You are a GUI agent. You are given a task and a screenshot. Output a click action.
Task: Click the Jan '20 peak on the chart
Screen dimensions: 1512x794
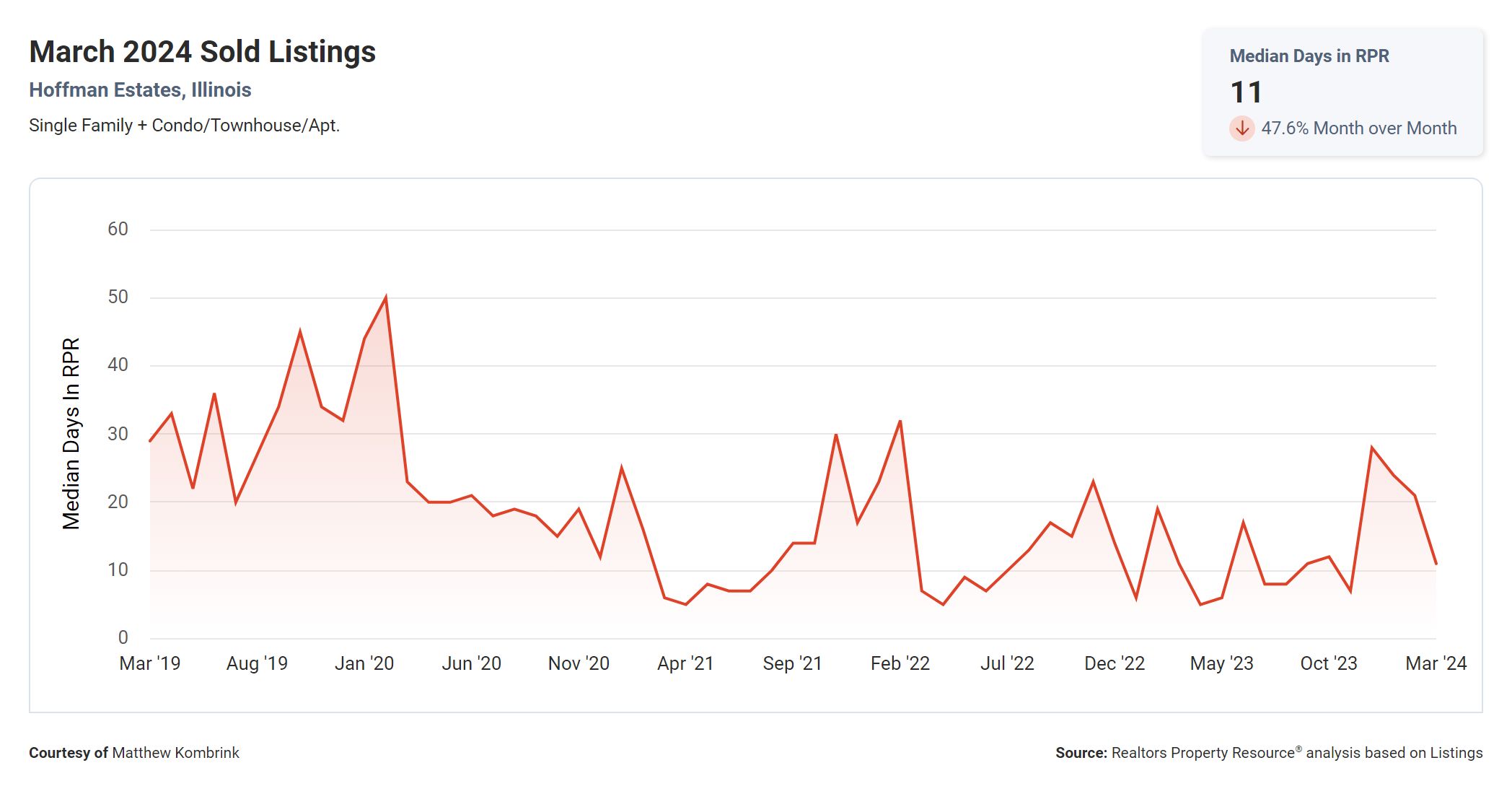[x=386, y=297]
